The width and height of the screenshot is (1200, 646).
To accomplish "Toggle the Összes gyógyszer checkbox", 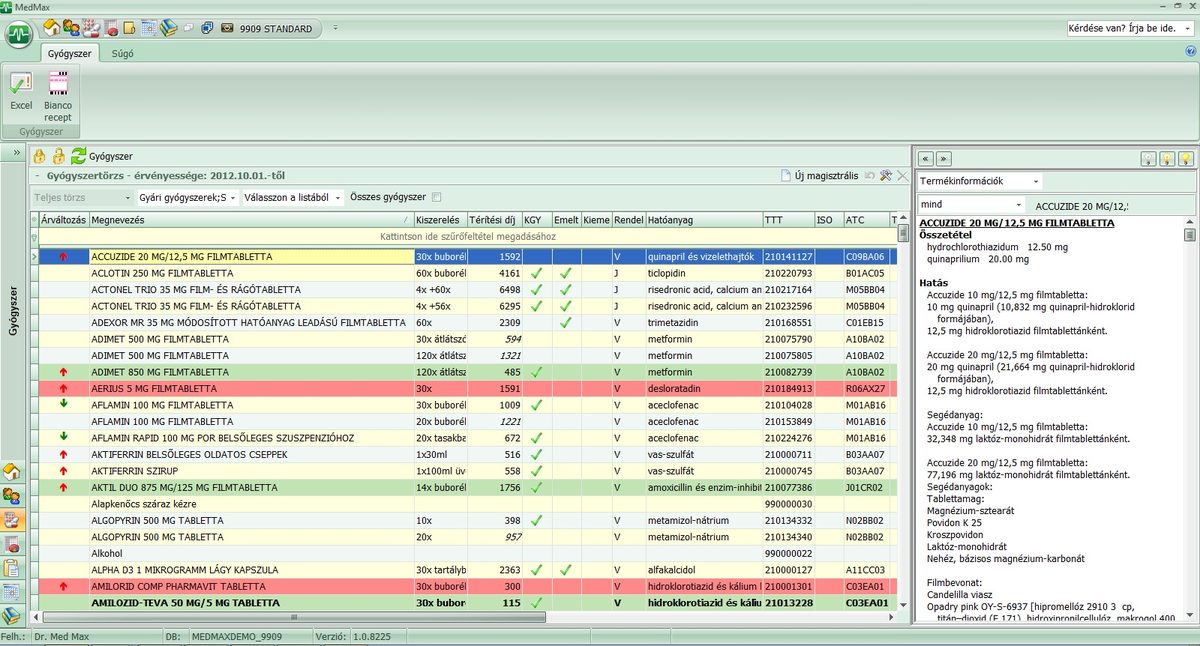I will (435, 197).
